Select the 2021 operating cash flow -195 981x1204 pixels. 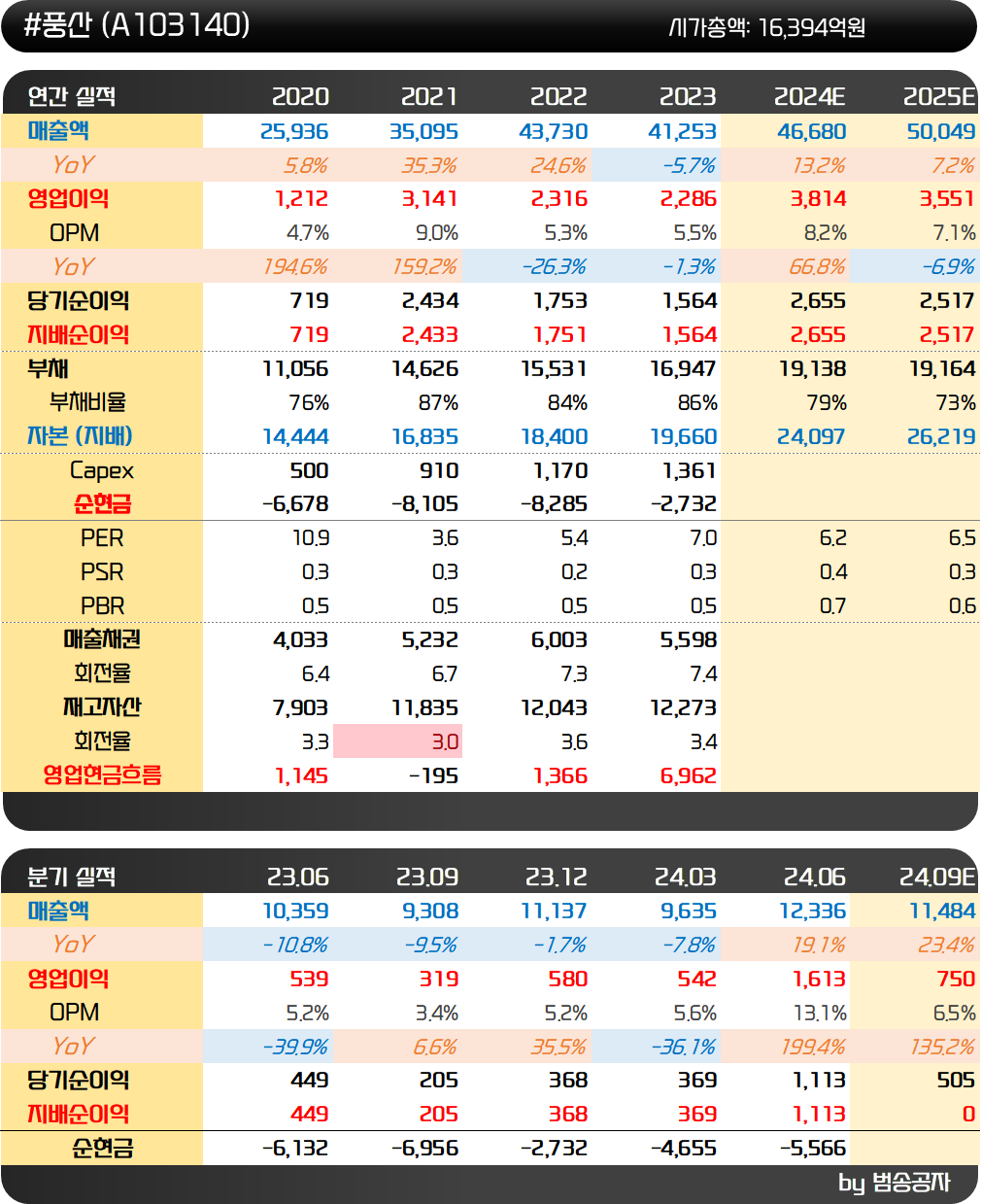(x=435, y=775)
